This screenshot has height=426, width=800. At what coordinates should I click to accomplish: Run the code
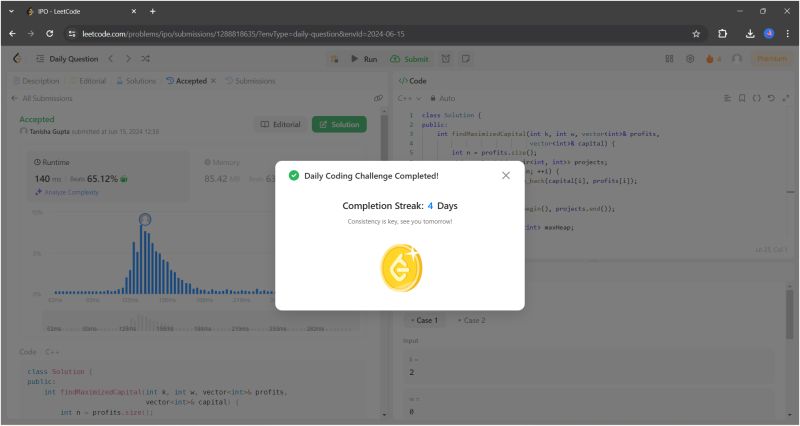[x=364, y=59]
